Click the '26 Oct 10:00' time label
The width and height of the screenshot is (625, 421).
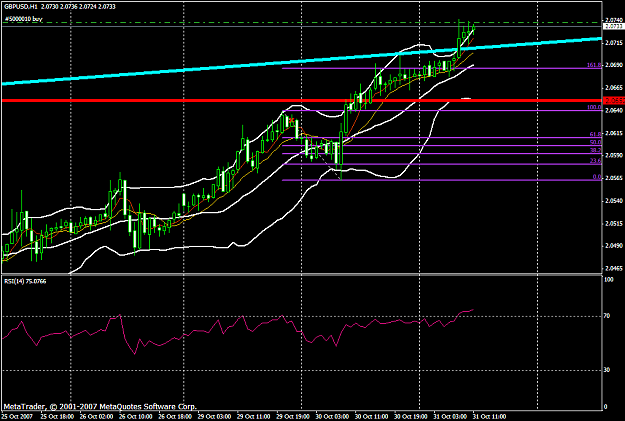coord(136,416)
